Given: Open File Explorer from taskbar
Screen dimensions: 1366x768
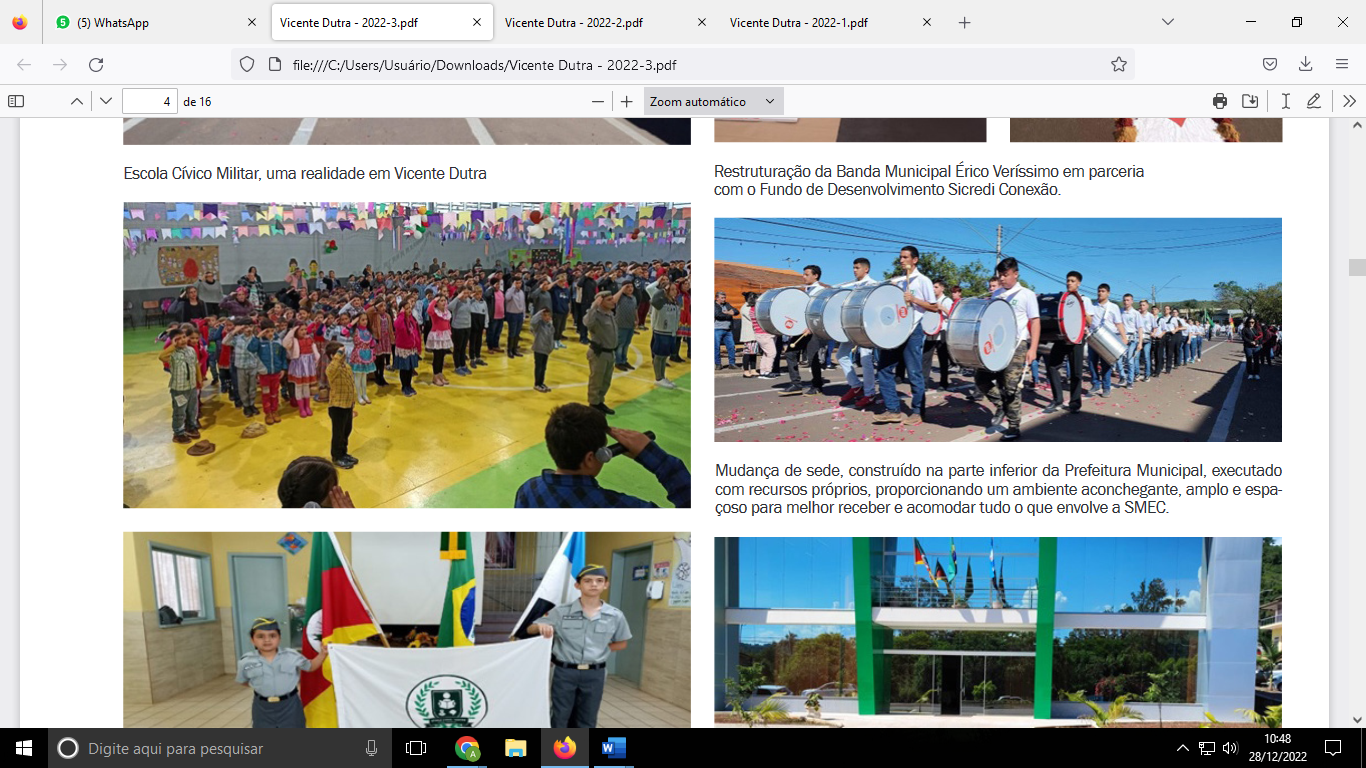Looking at the screenshot, I should pos(516,748).
